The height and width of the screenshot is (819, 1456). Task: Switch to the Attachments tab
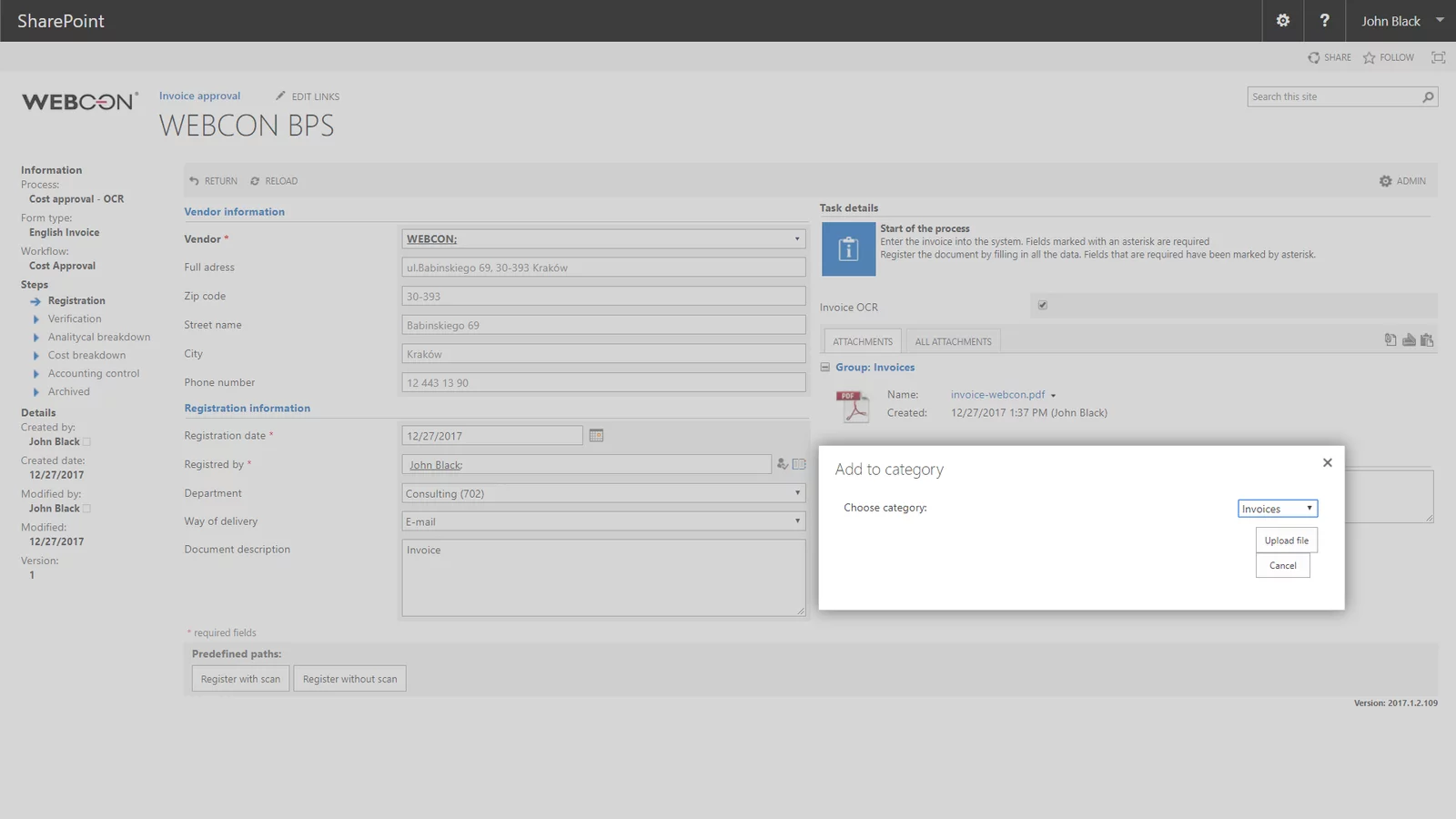[863, 341]
